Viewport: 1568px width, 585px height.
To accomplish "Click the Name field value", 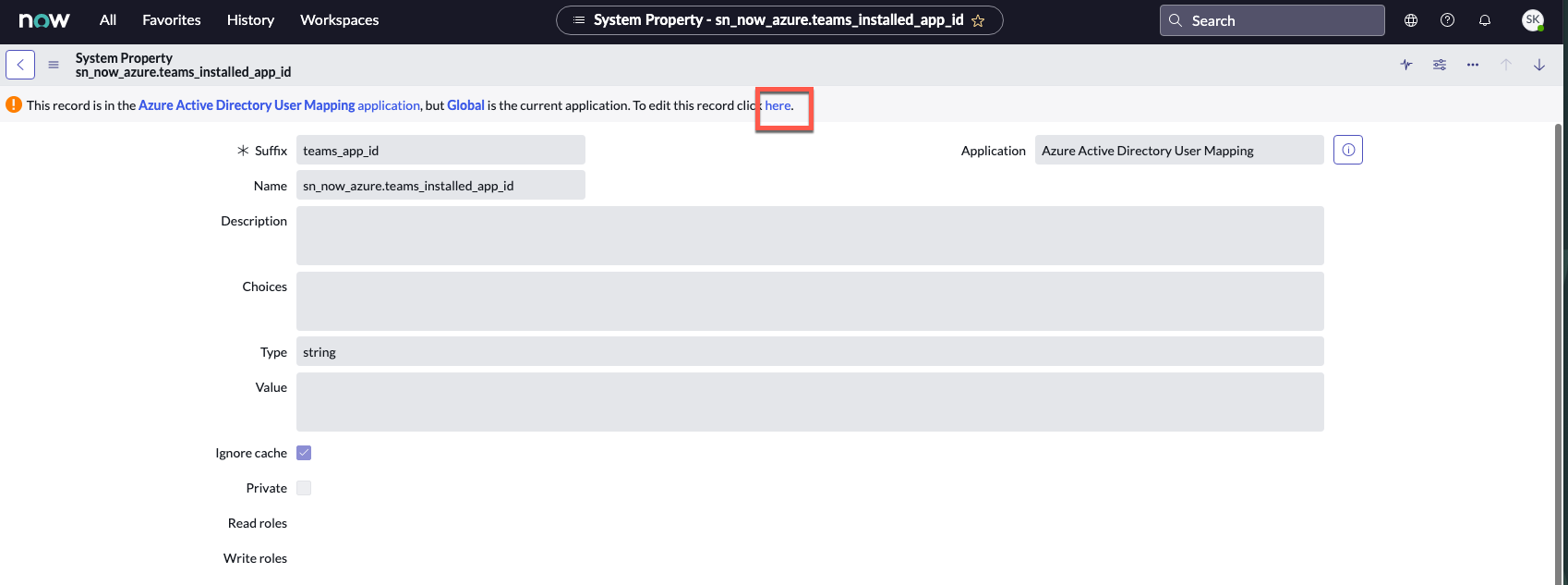I will point(440,185).
